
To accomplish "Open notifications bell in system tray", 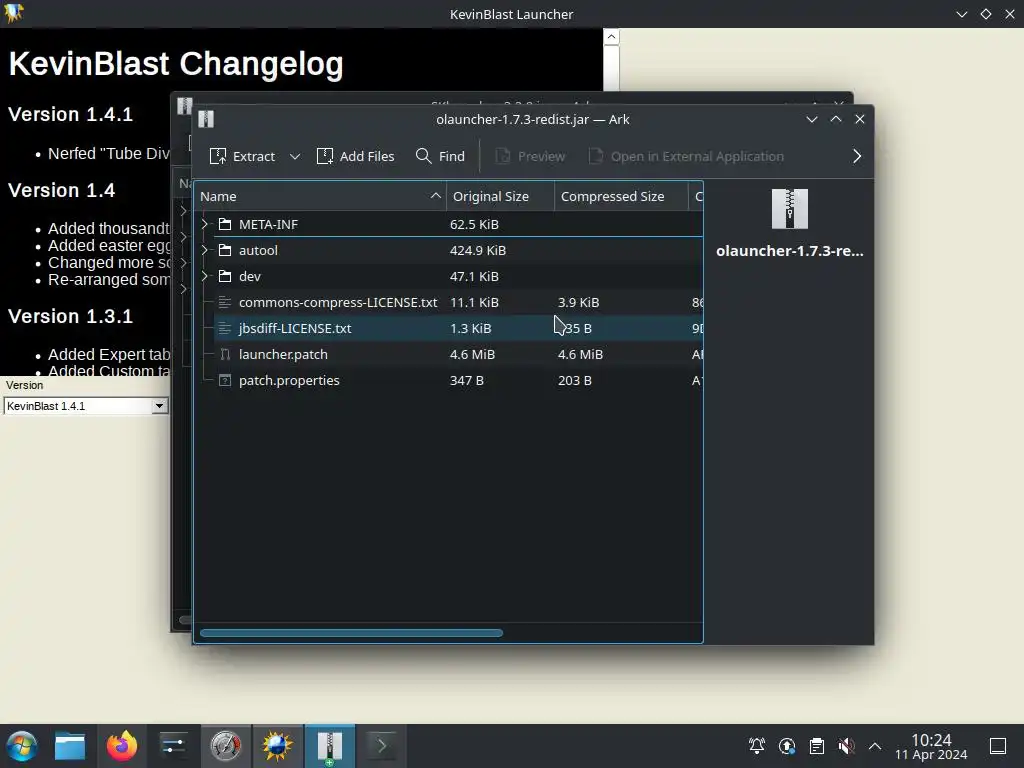I will (757, 746).
